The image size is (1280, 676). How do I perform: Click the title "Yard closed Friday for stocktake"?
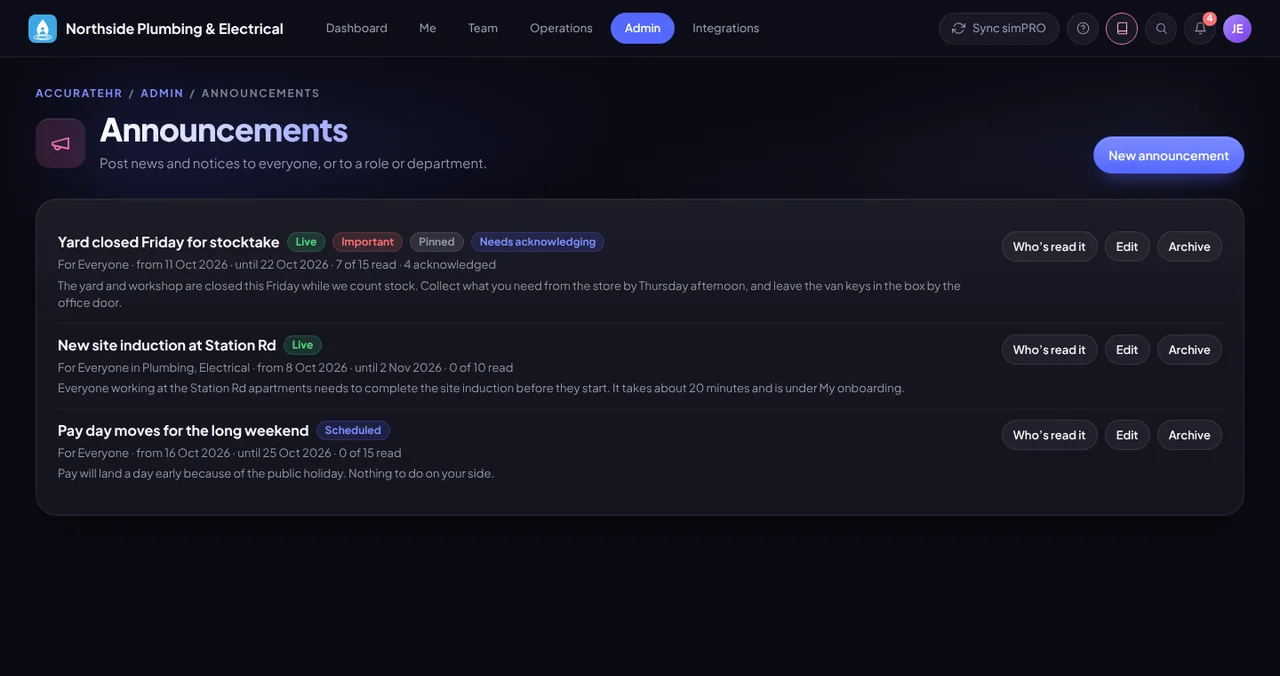click(x=169, y=242)
